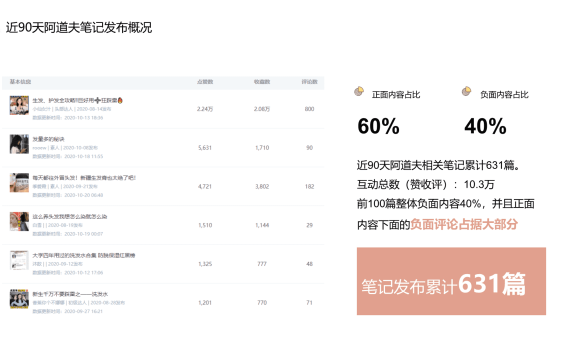Viewport: 570px width, 360px height.
Task: Click the 收藏数 column header
Action: click(x=262, y=82)
